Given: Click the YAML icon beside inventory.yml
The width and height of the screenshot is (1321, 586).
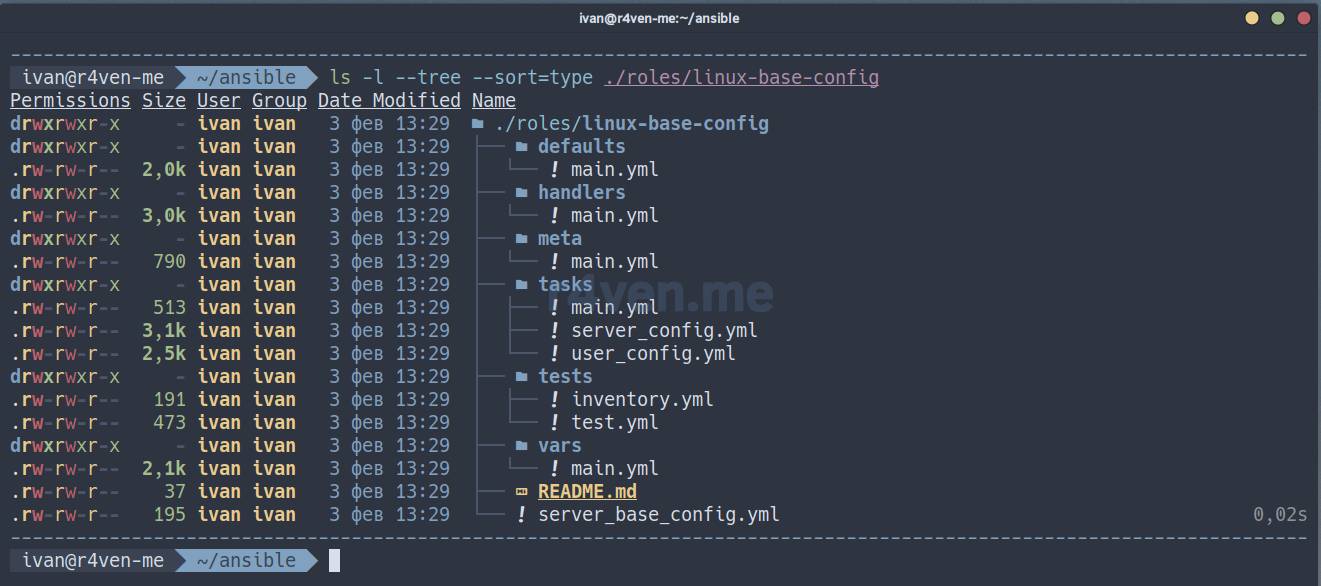Looking at the screenshot, I should [x=554, y=400].
